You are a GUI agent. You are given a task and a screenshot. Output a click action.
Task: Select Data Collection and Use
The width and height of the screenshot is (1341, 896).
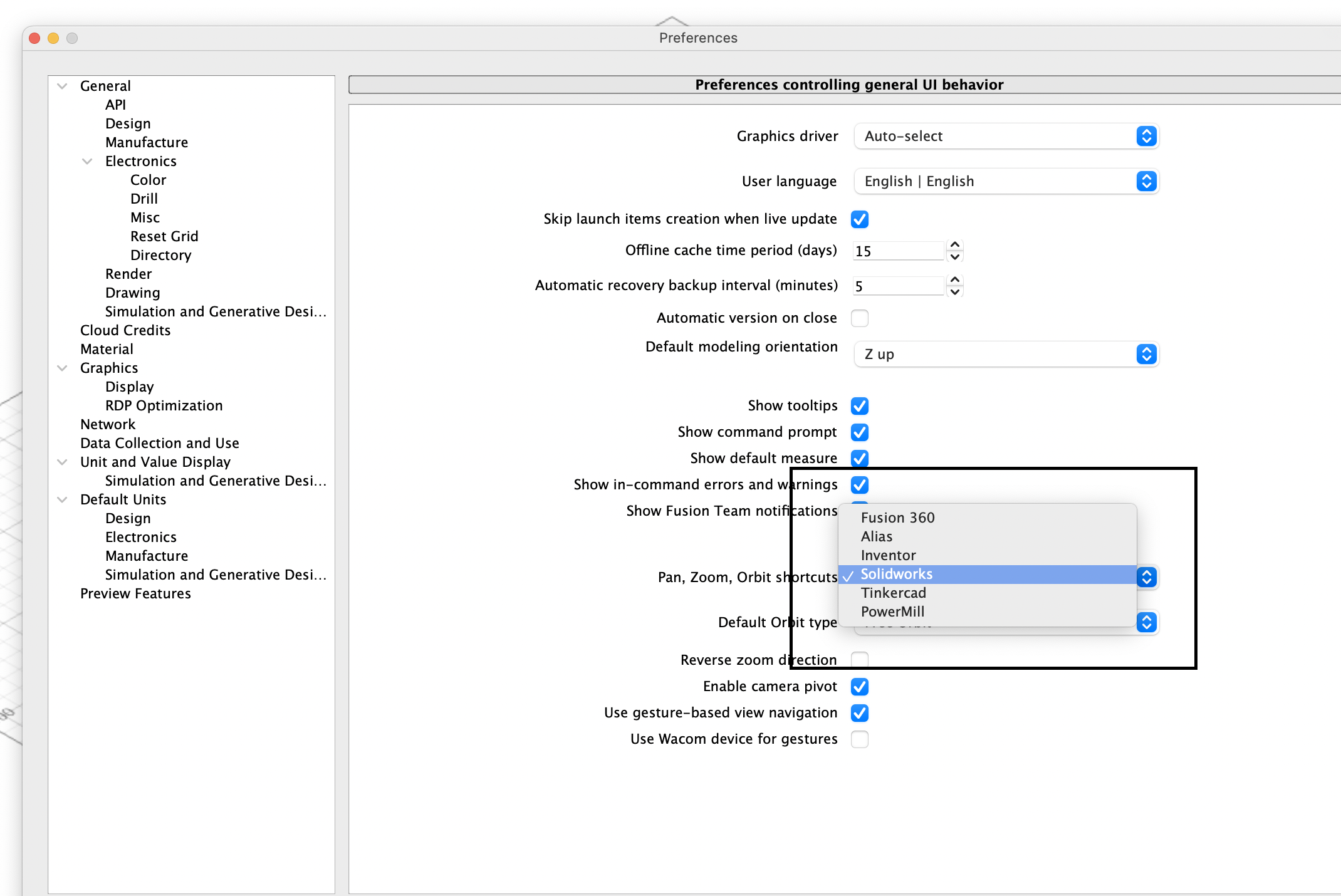click(x=160, y=444)
